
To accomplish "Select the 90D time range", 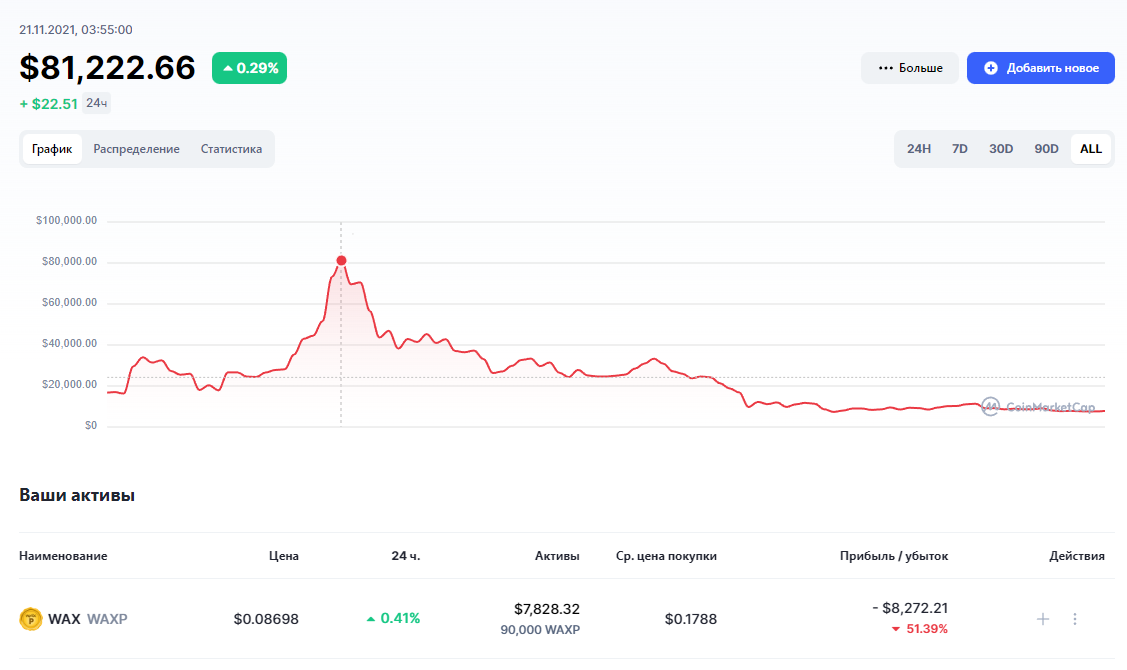I will click(1046, 149).
